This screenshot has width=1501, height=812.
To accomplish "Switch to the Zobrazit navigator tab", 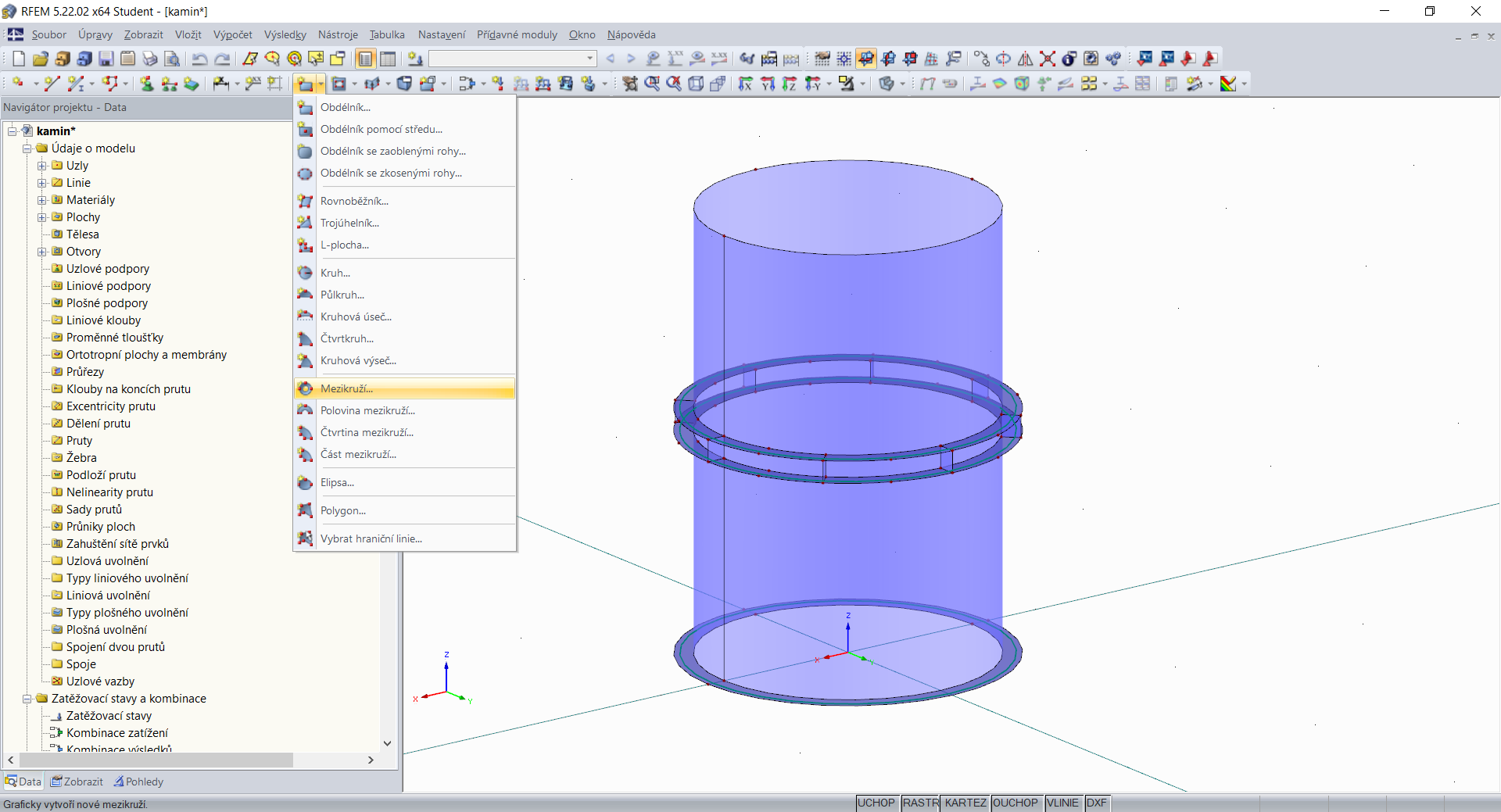I will [x=77, y=782].
